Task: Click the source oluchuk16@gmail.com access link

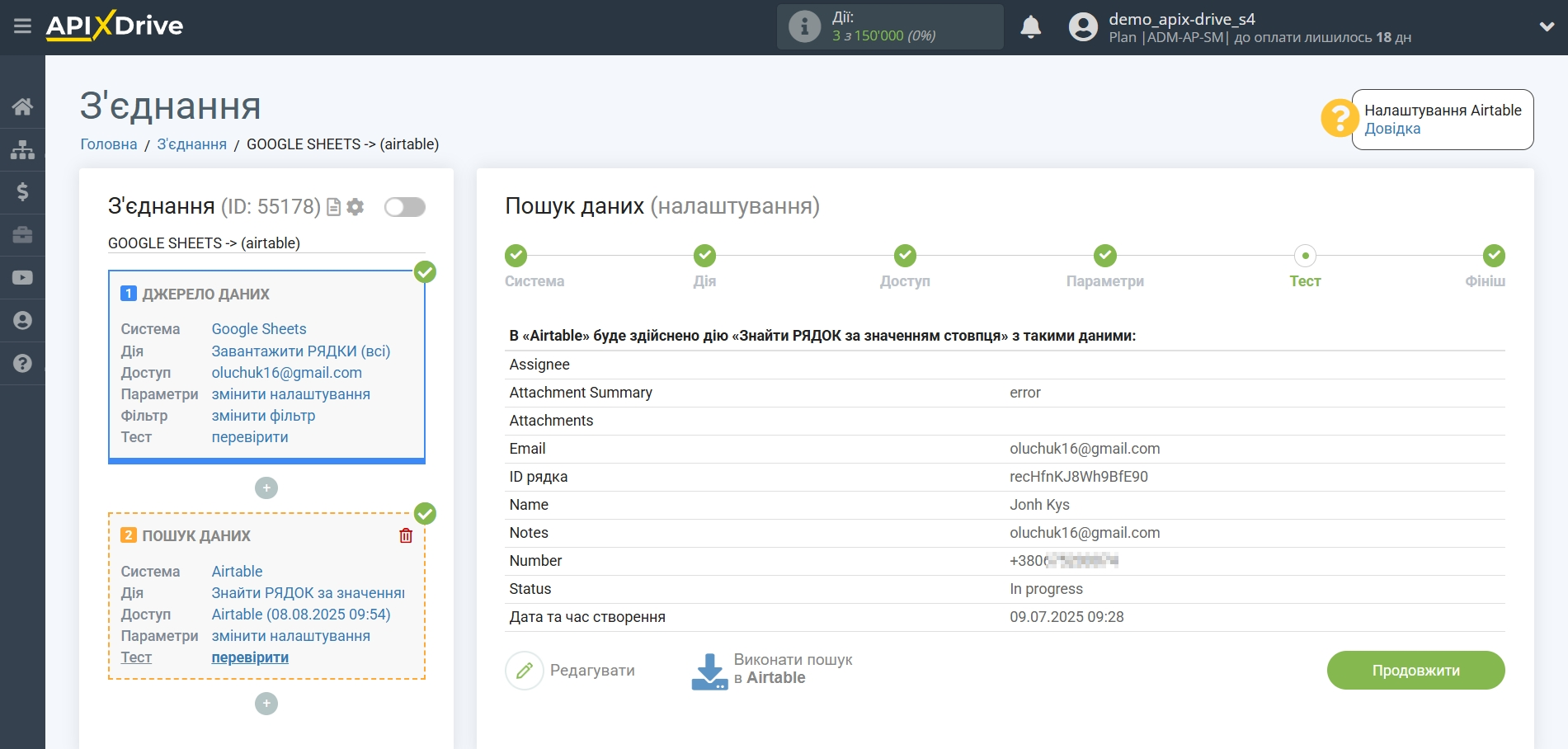Action: coord(287,373)
